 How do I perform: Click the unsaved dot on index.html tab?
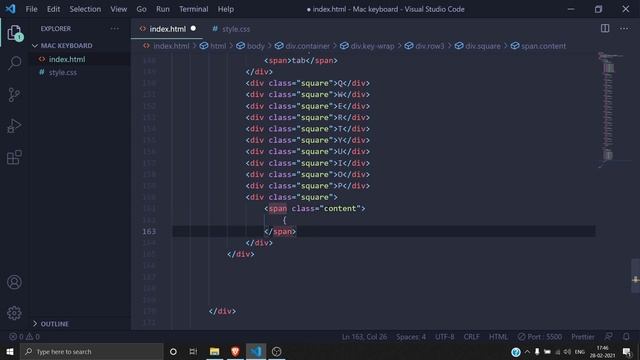coord(193,29)
